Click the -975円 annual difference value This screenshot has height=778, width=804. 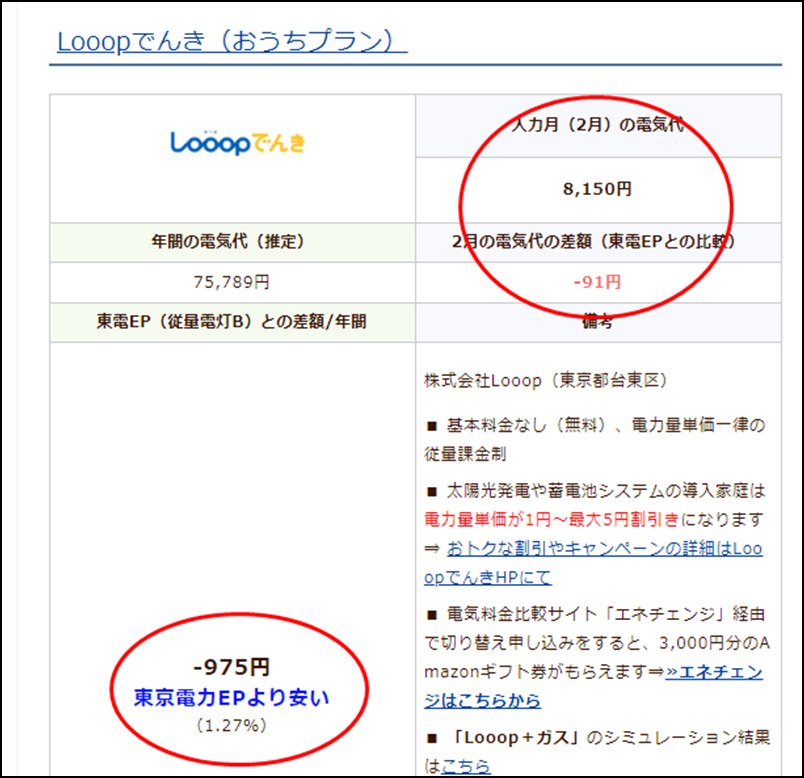point(232,667)
